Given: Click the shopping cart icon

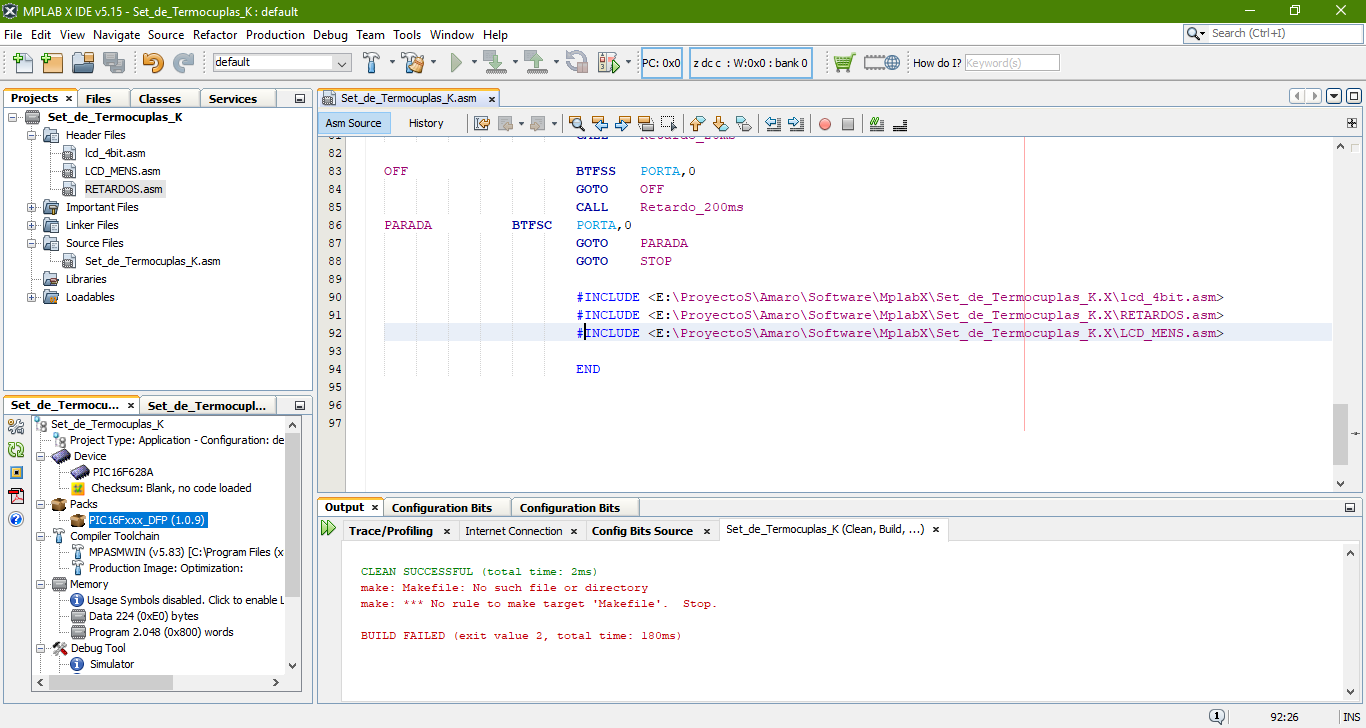Looking at the screenshot, I should click(844, 62).
